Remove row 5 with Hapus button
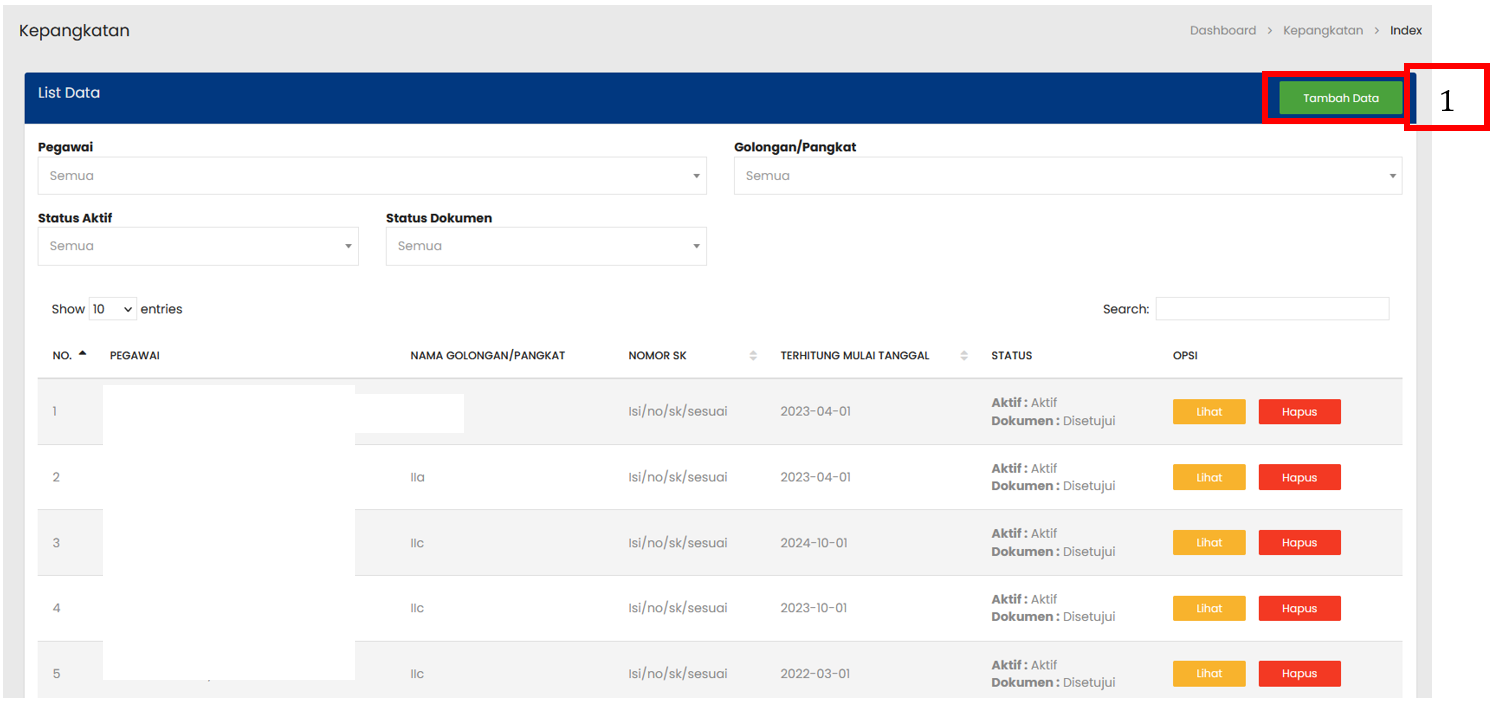 click(x=1298, y=673)
